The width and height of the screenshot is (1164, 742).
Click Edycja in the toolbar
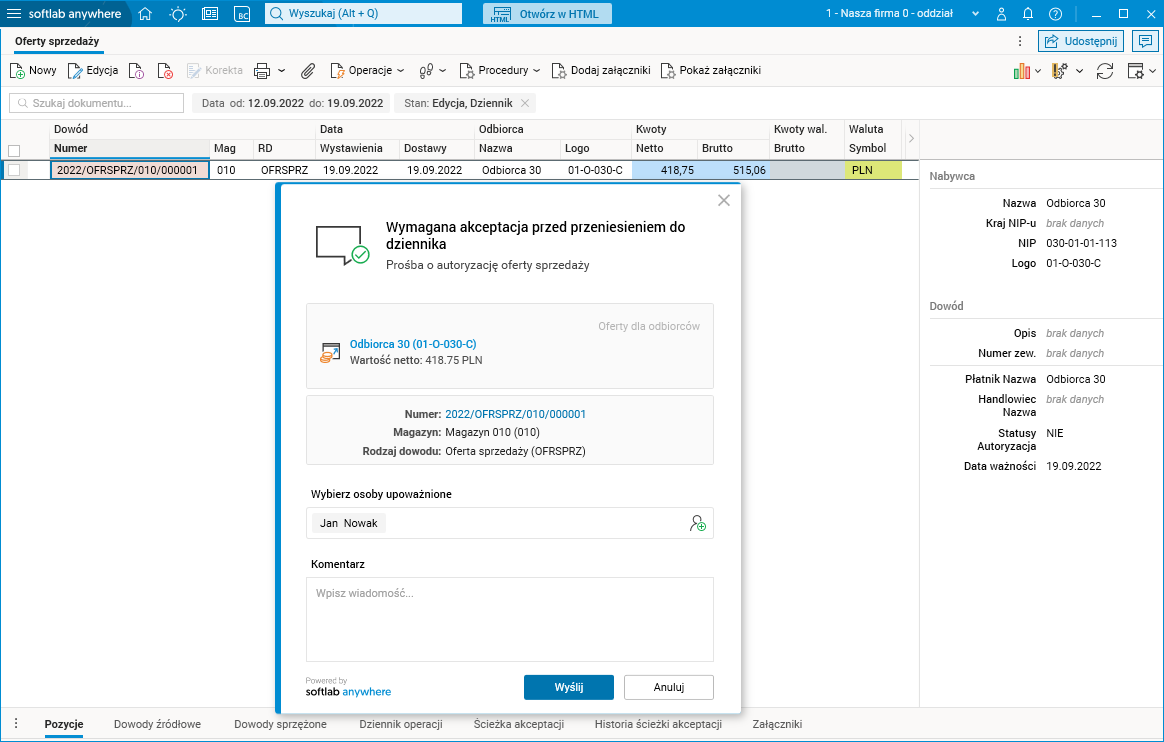click(93, 70)
